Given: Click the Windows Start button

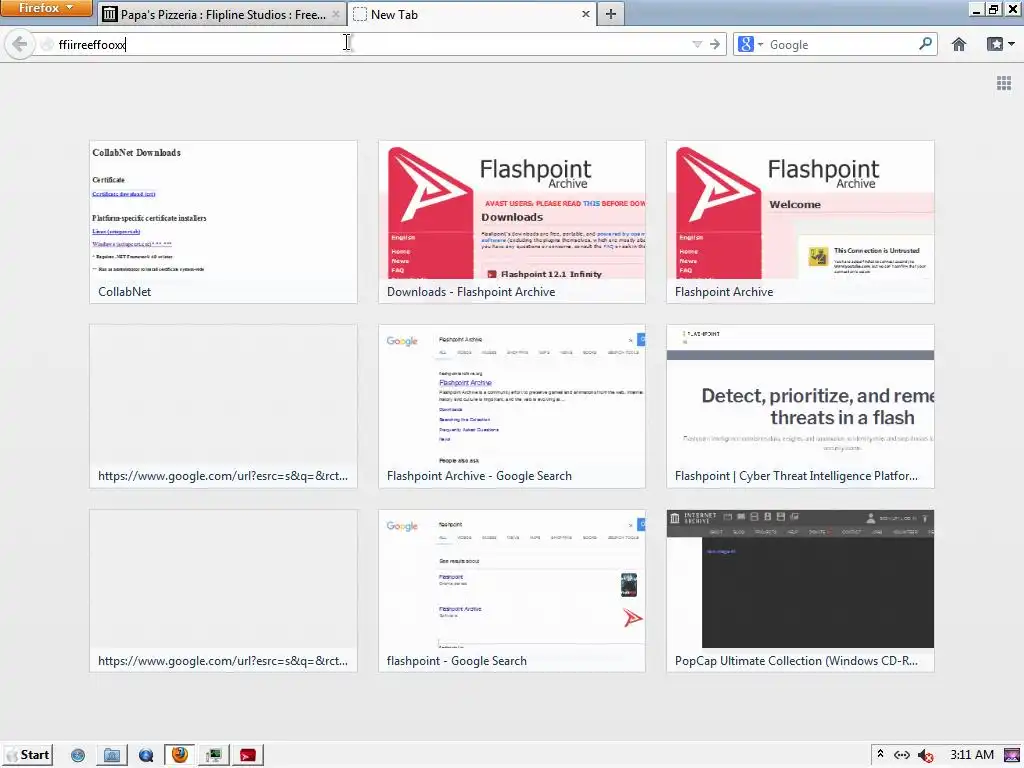Looking at the screenshot, I should click(27, 755).
